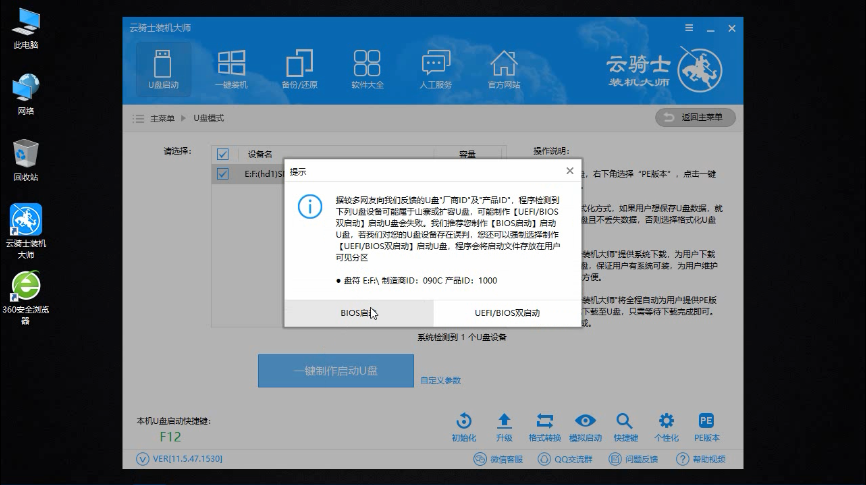Choose BIOS启动 in the dialog
This screenshot has width=866, height=485.
359,313
